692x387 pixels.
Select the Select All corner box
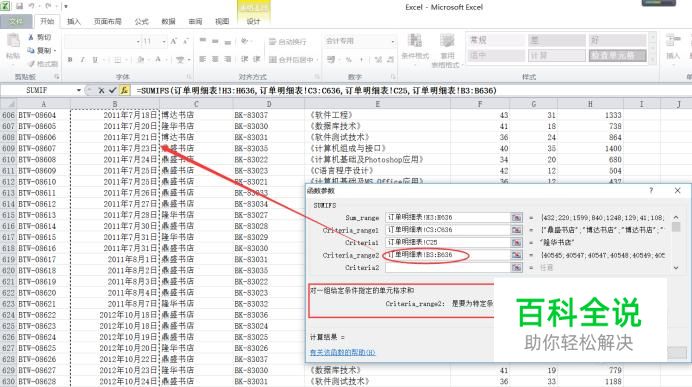click(8, 104)
